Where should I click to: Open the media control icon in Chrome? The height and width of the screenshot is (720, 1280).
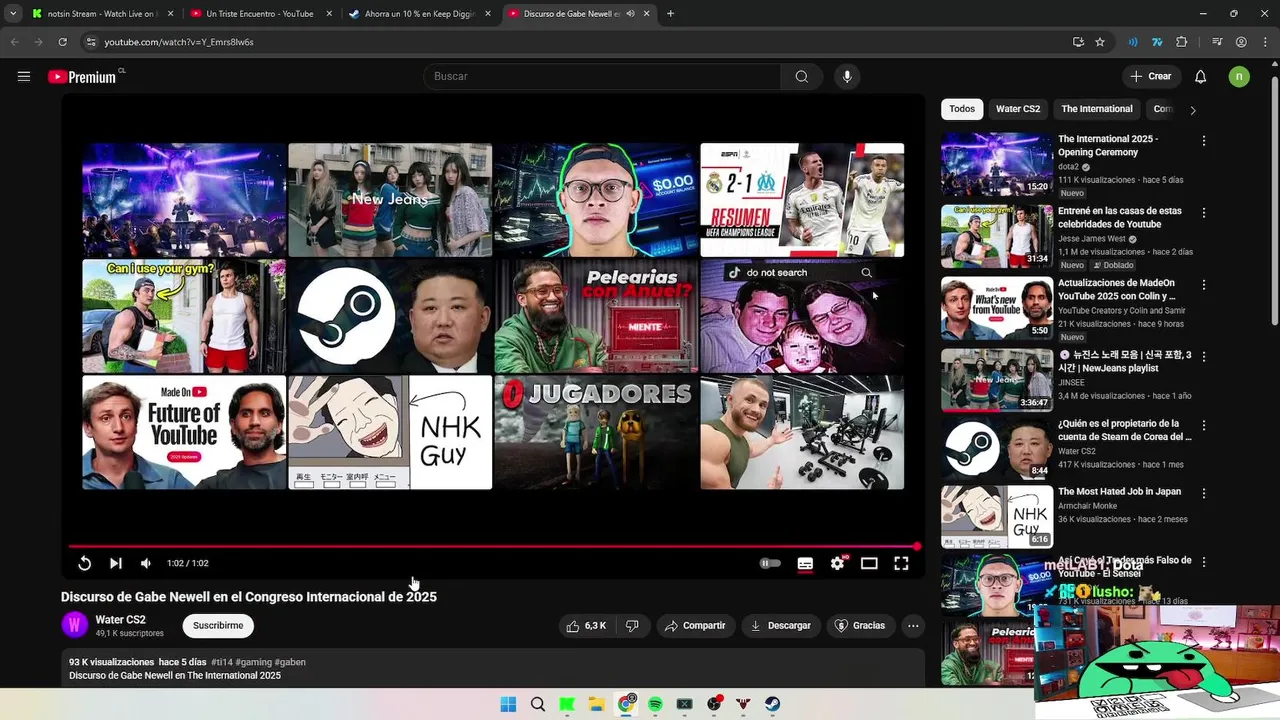click(x=1217, y=42)
